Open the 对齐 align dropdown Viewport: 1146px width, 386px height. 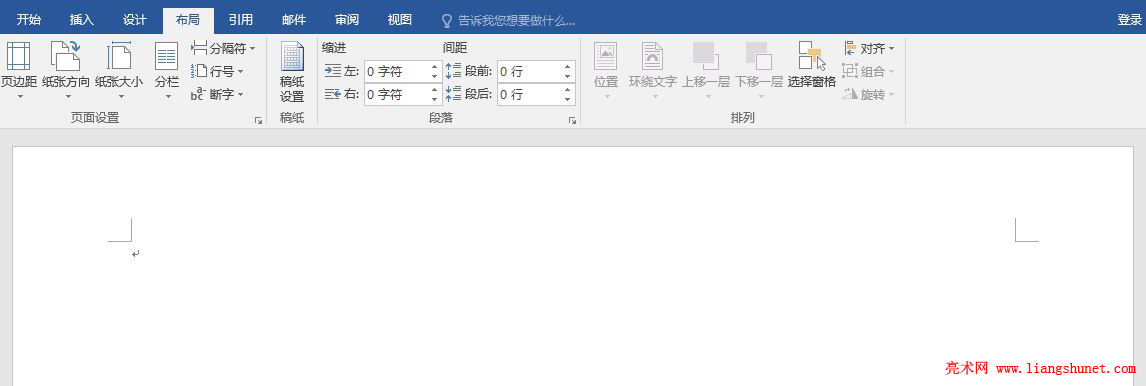[891, 49]
